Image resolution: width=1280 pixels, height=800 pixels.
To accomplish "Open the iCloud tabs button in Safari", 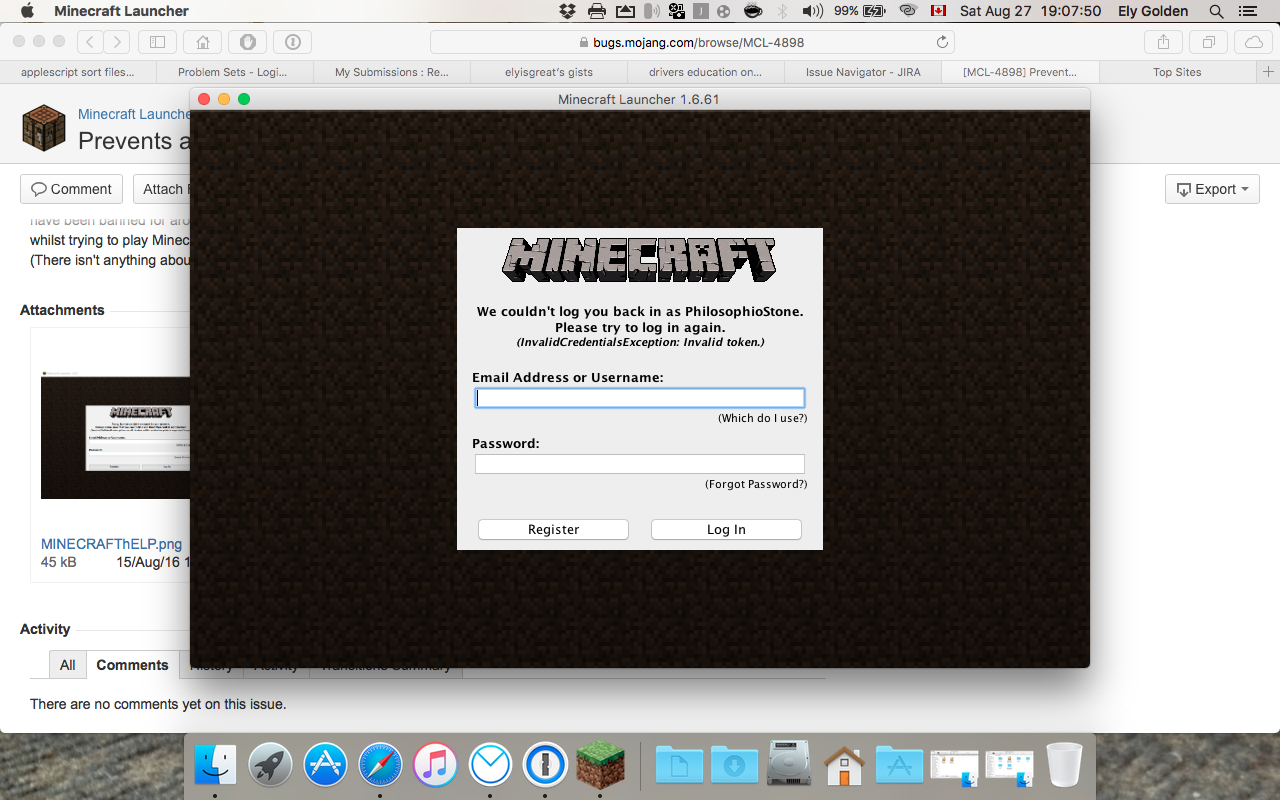I will (x=1254, y=42).
